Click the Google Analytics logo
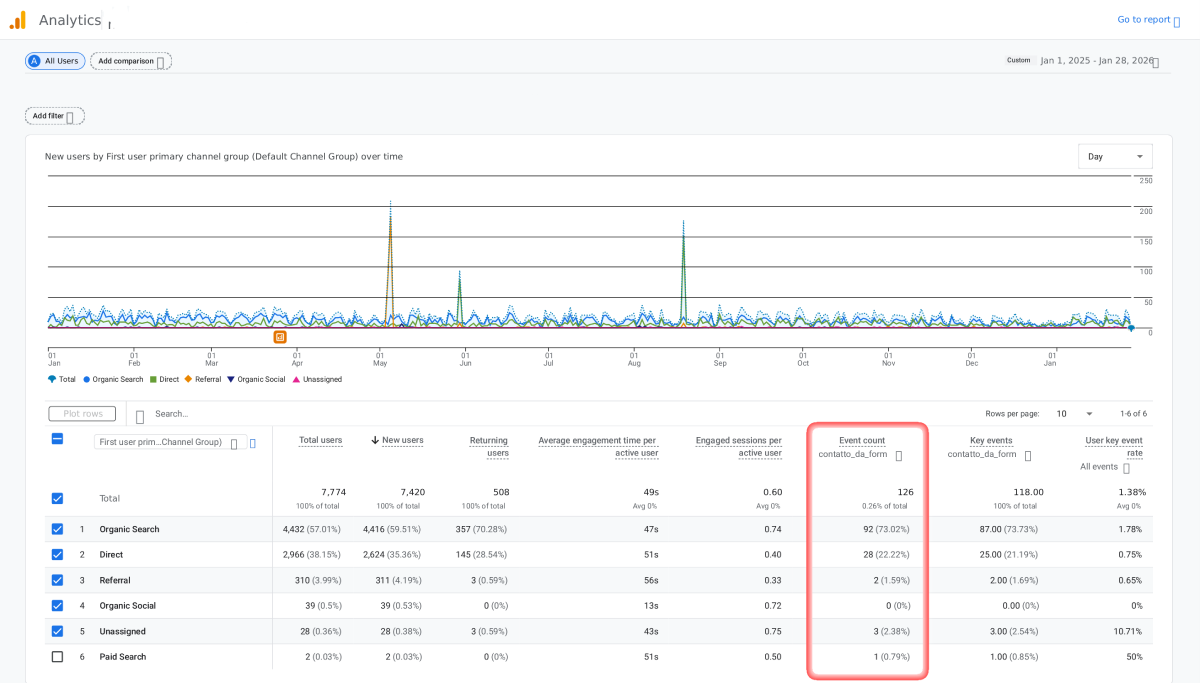 click(18, 20)
